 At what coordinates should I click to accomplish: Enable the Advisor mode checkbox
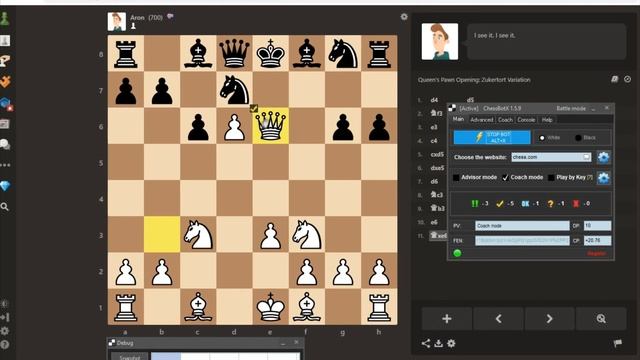[x=456, y=177]
